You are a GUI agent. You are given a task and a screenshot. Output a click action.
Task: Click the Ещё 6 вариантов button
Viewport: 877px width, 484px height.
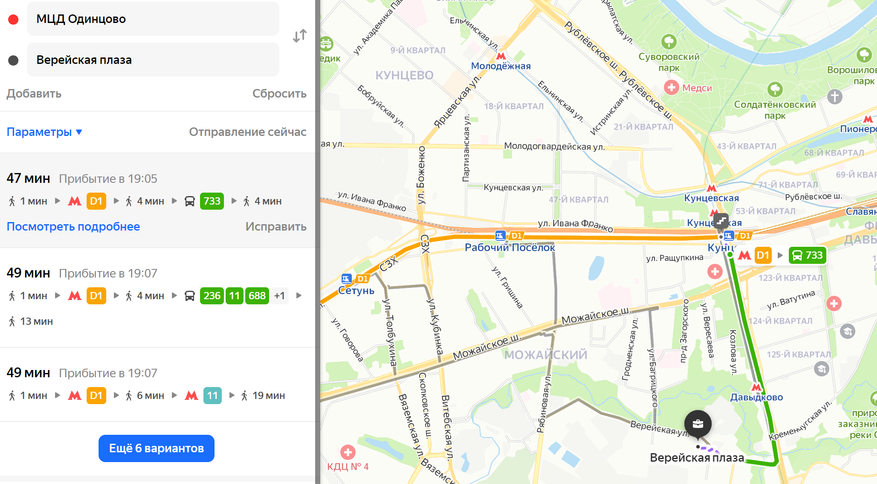point(156,448)
